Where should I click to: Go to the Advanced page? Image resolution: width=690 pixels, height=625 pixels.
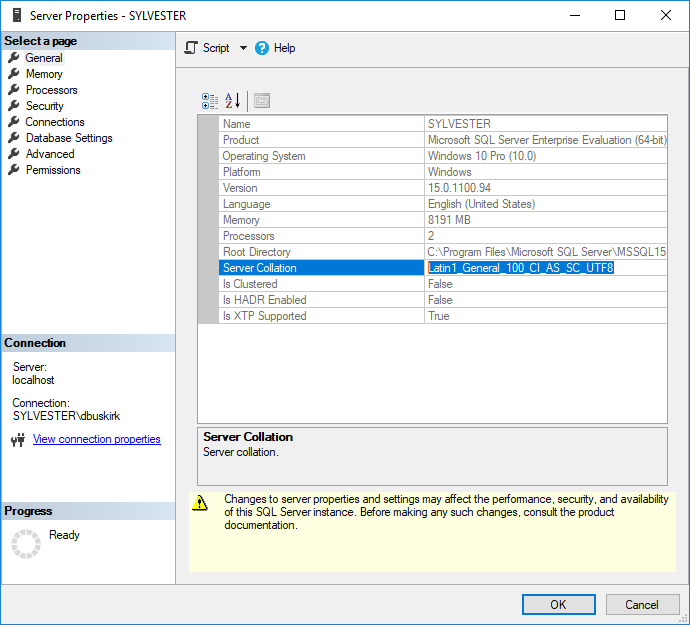pos(50,154)
